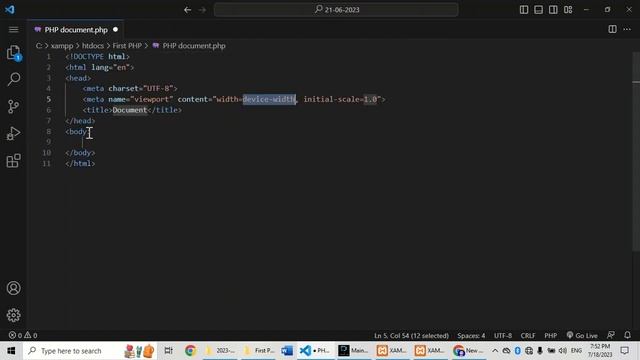The height and width of the screenshot is (360, 640).
Task: Click PHP document.php in the breadcrumb
Action: 194,46
